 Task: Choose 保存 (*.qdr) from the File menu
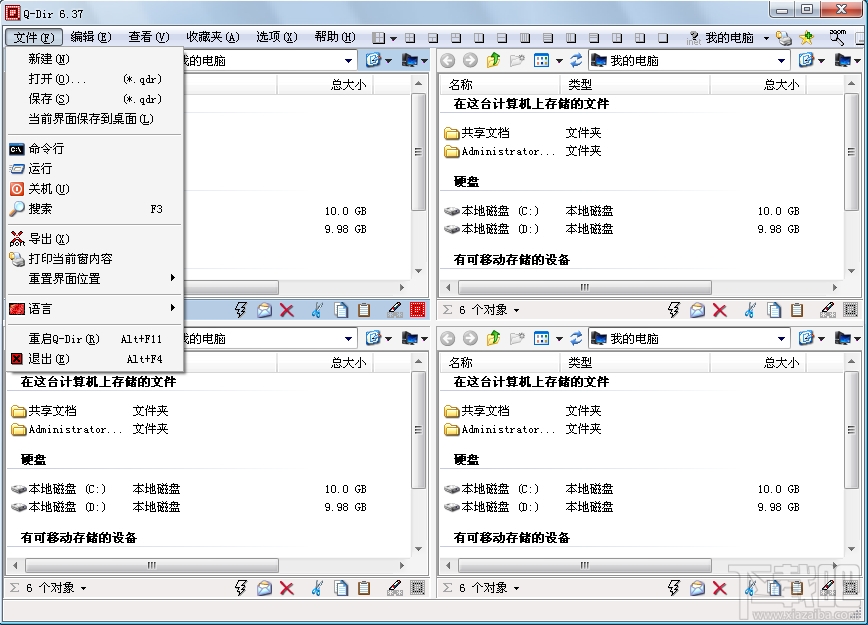[x=95, y=99]
